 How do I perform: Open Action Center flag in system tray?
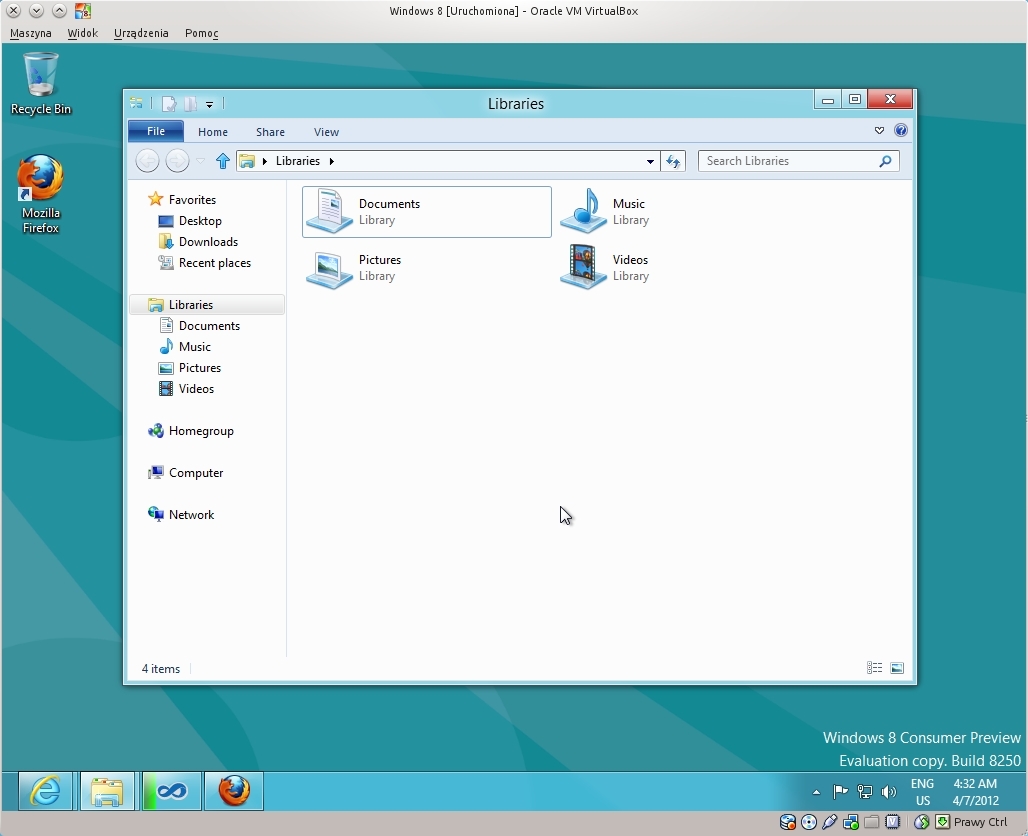pos(840,792)
